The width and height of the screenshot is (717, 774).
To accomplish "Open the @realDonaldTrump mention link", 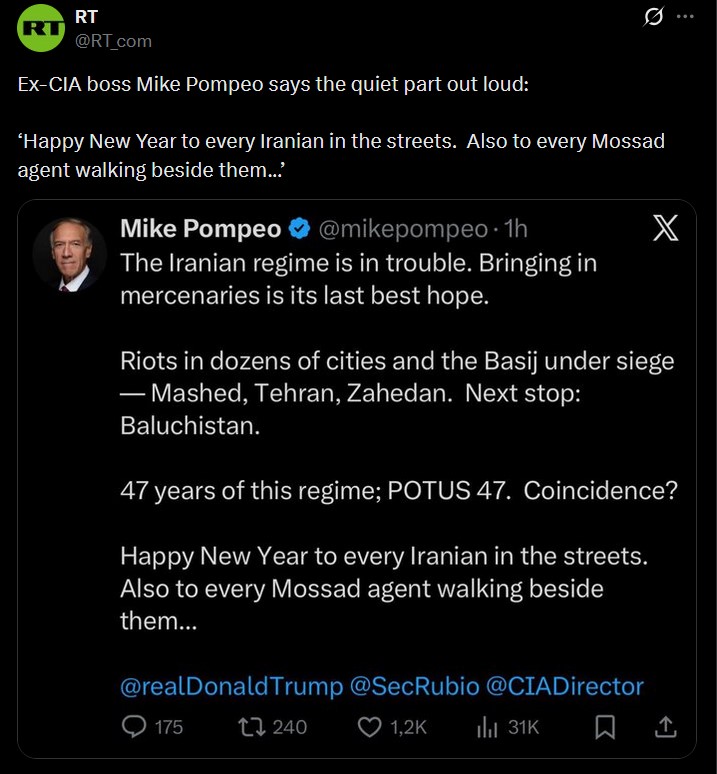I will pyautogui.click(x=231, y=686).
